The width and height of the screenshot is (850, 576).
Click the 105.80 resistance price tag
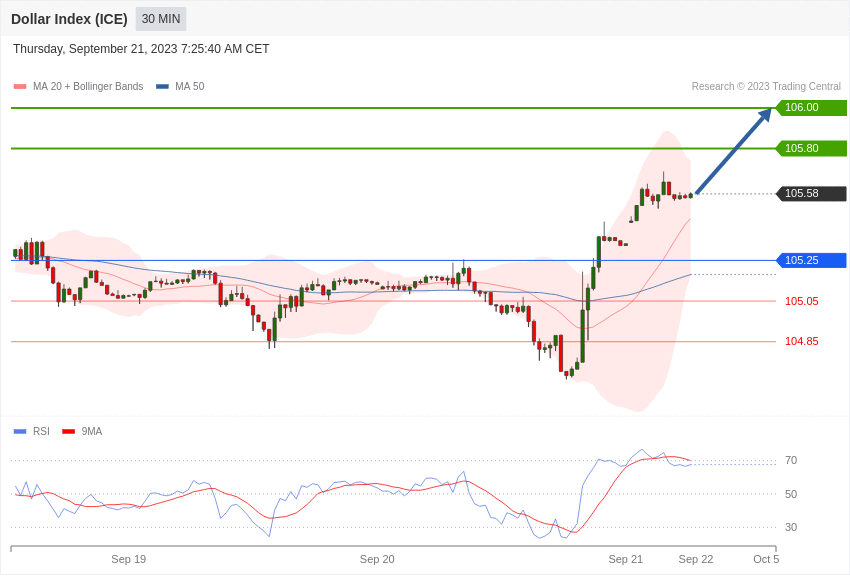810,148
